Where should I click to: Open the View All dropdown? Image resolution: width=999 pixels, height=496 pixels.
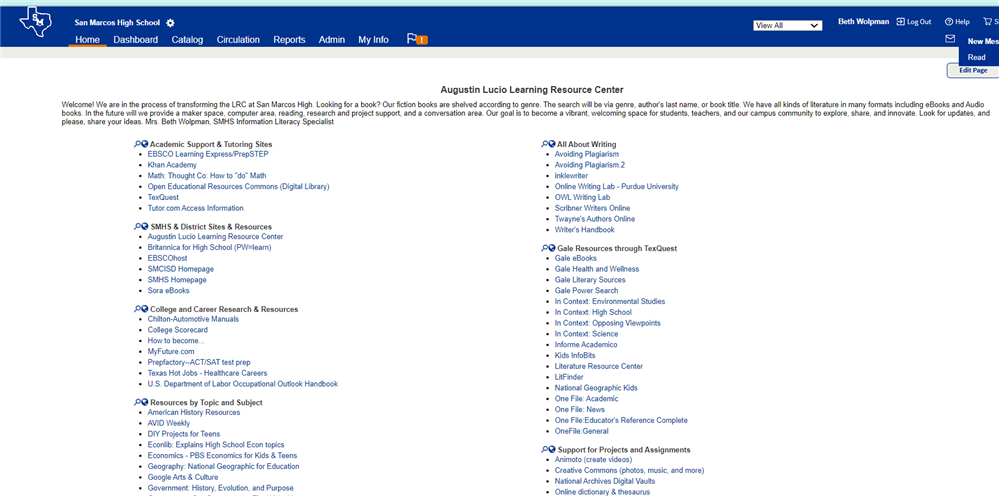click(x=787, y=25)
